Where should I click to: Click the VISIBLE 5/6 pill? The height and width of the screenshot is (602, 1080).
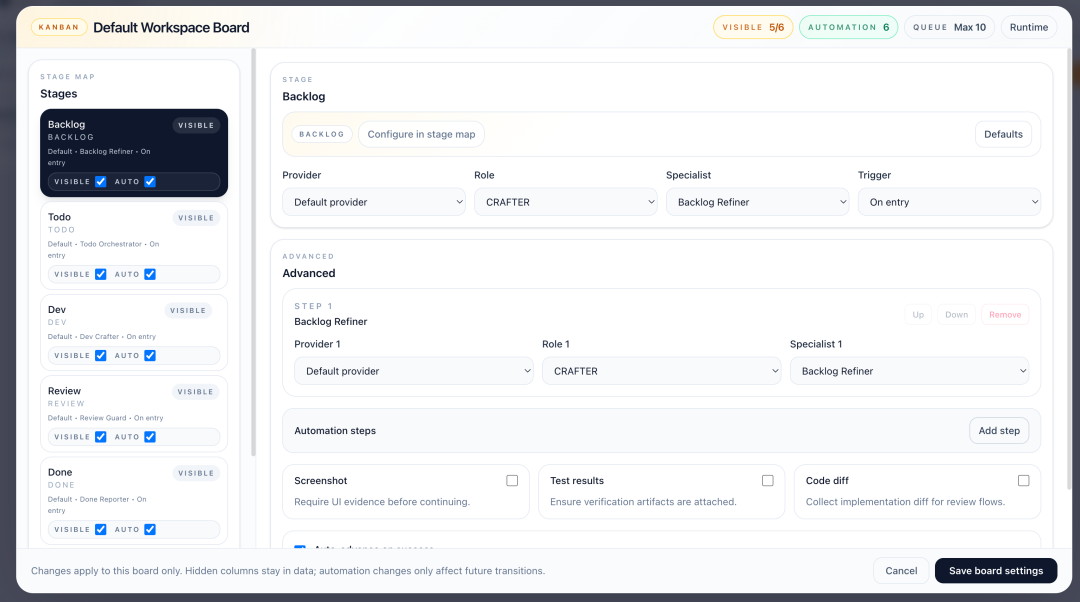pyautogui.click(x=754, y=27)
